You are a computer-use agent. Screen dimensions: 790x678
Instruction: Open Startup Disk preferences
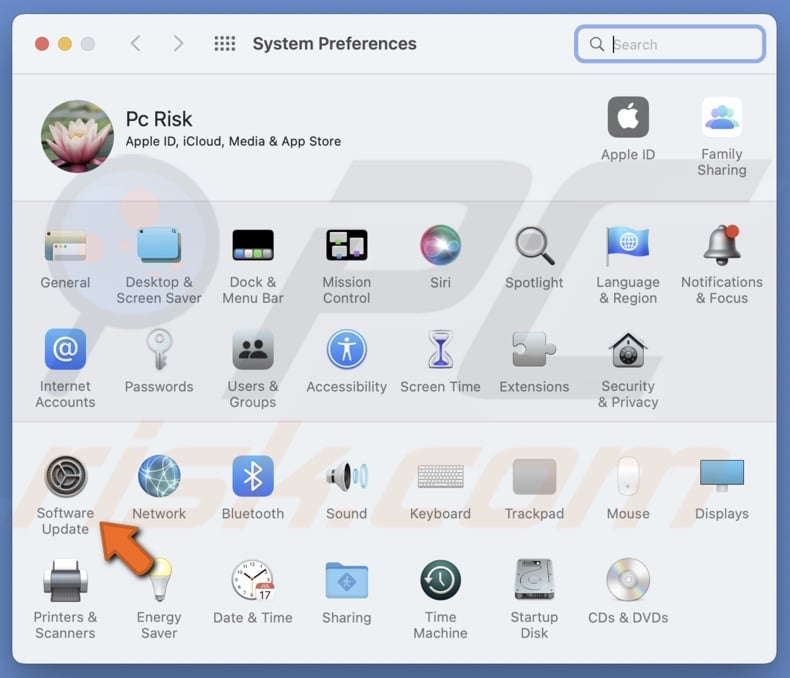[x=534, y=580]
